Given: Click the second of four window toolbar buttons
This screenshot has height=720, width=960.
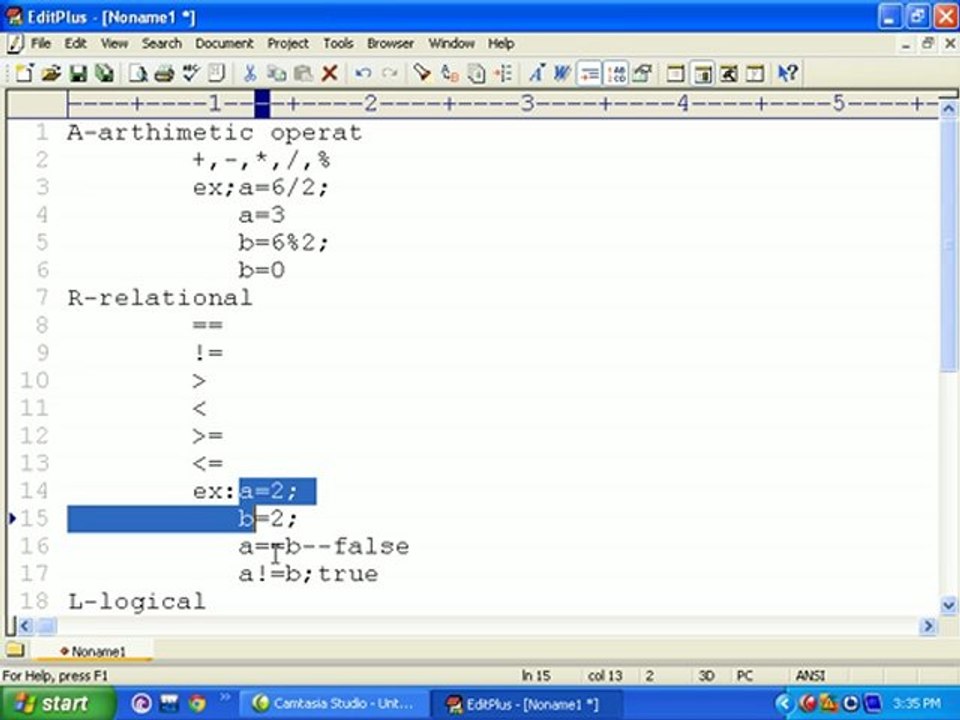Looking at the screenshot, I should tap(702, 73).
